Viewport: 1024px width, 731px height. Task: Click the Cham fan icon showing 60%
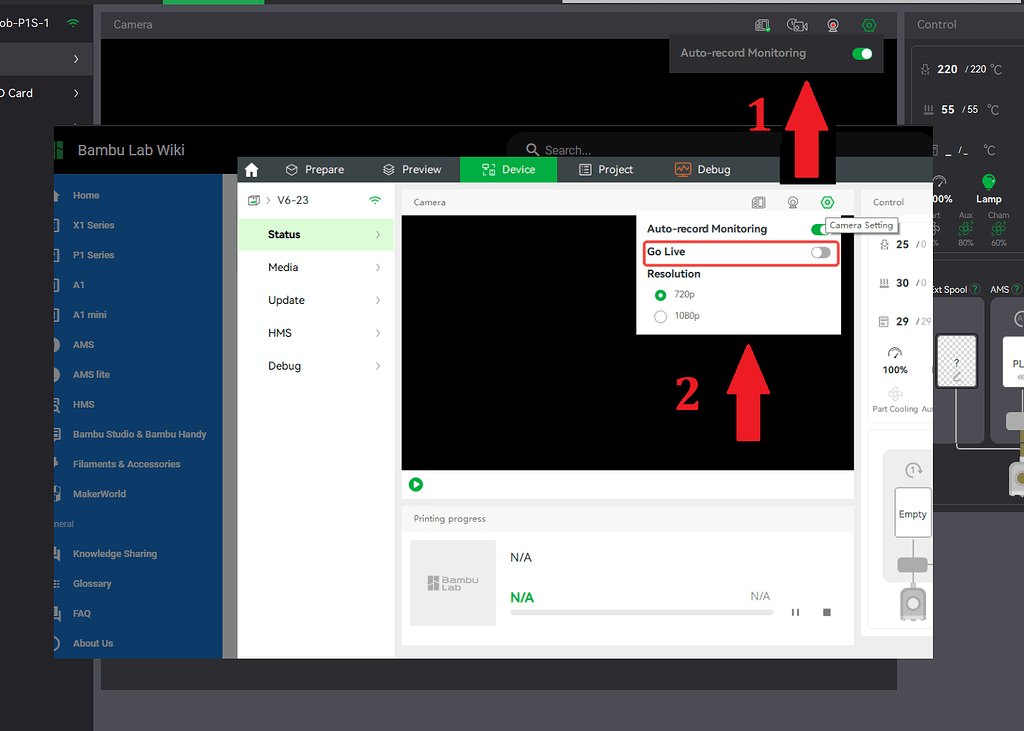coord(999,229)
